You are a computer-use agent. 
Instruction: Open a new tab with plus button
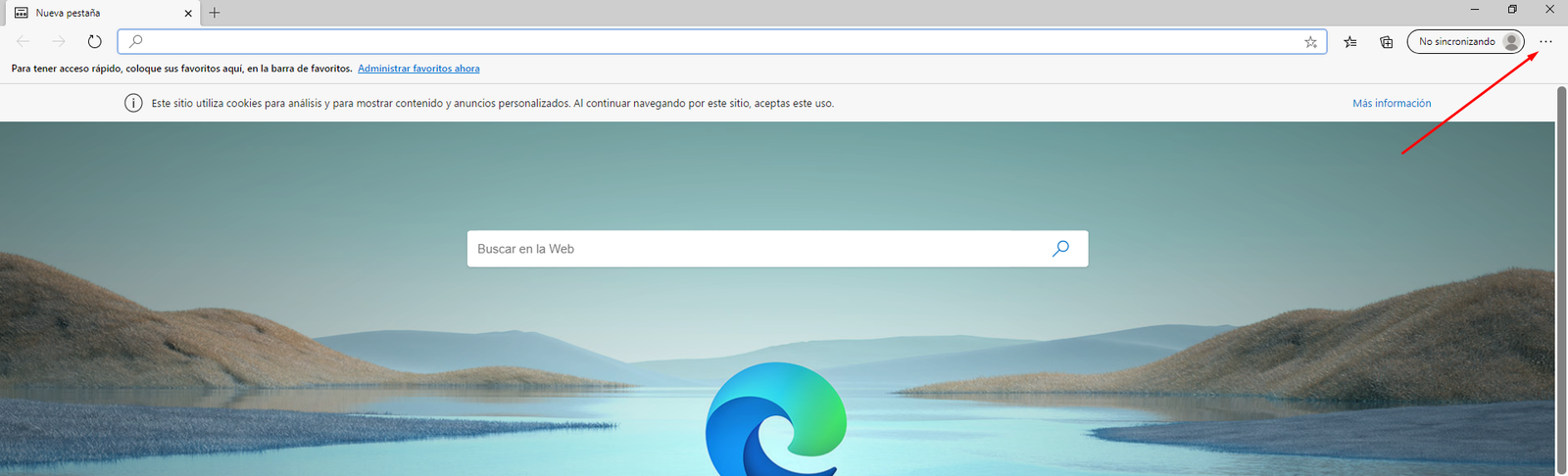[x=215, y=13]
